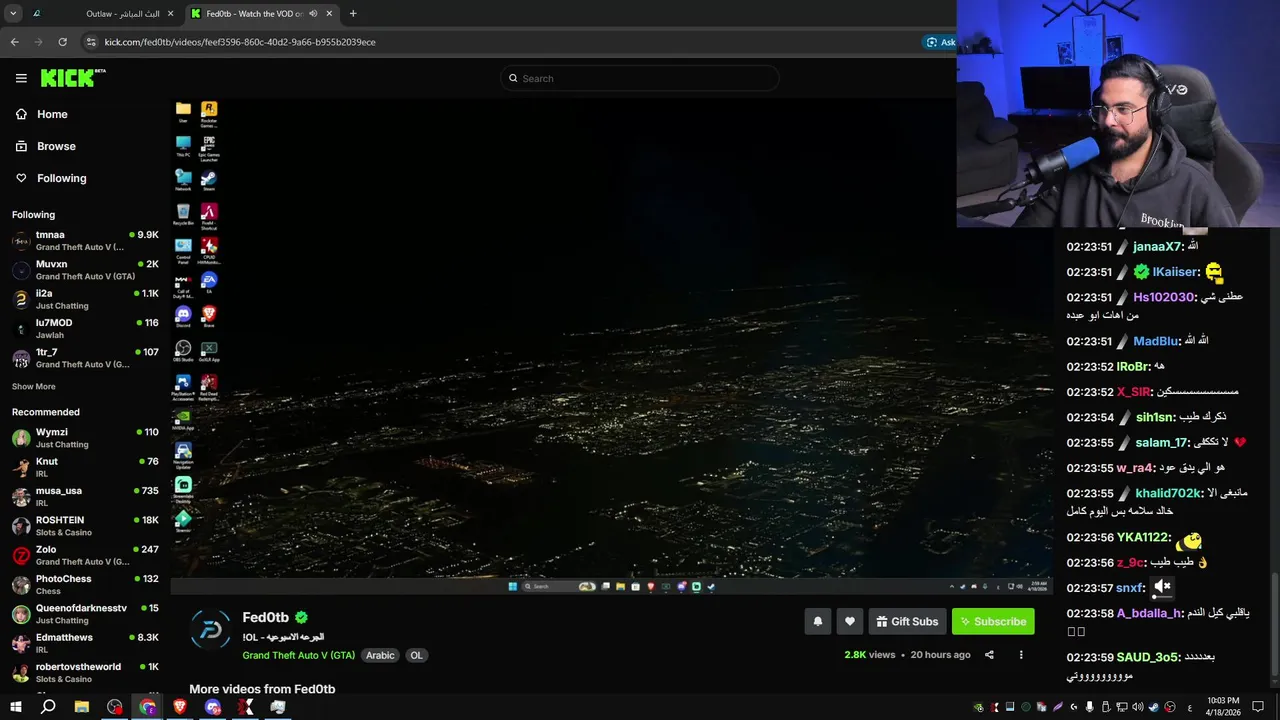Viewport: 1280px width, 720px height.
Task: Open tmnaa channel in Following list
Action: [85, 241]
